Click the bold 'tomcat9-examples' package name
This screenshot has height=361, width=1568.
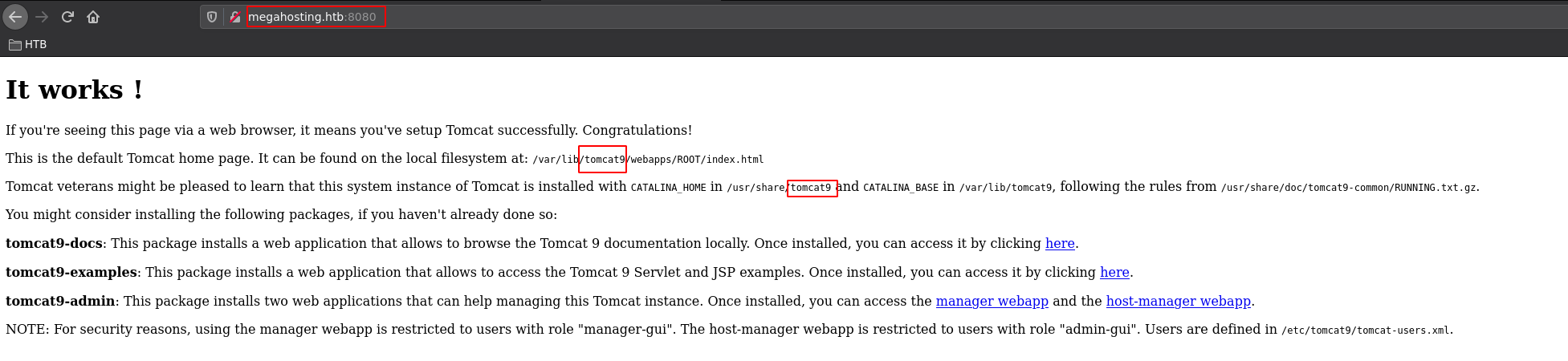(71, 272)
